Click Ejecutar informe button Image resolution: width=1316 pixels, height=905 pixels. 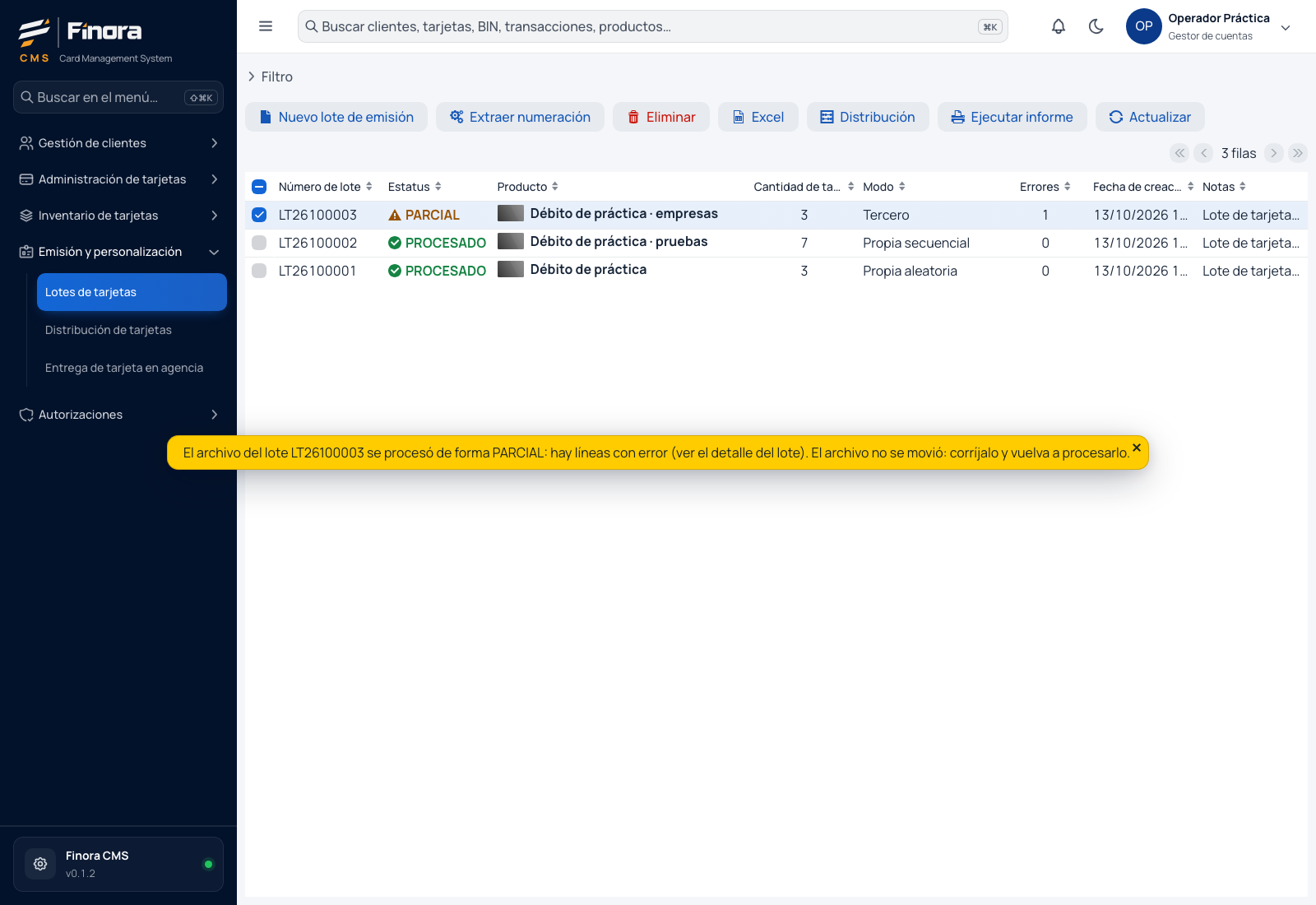coord(1012,117)
